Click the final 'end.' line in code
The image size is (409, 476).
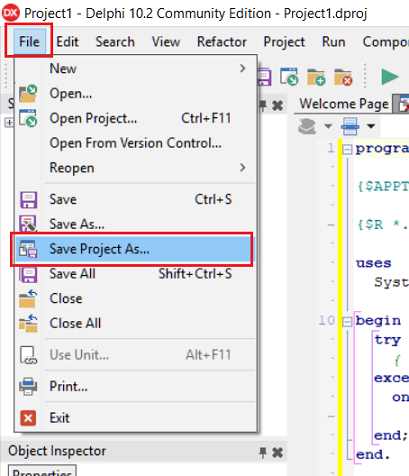373,455
